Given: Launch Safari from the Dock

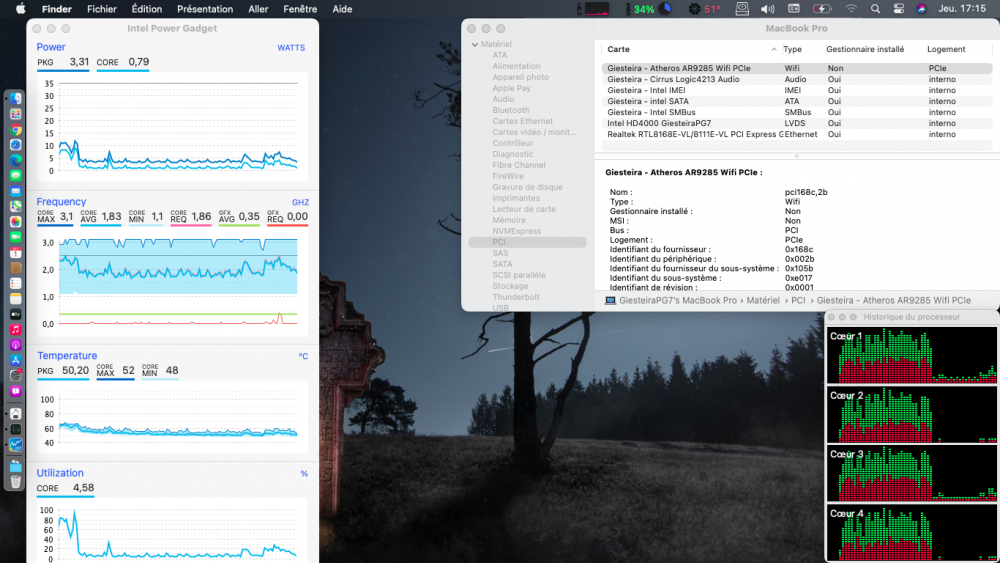Looking at the screenshot, I should click(x=15, y=145).
